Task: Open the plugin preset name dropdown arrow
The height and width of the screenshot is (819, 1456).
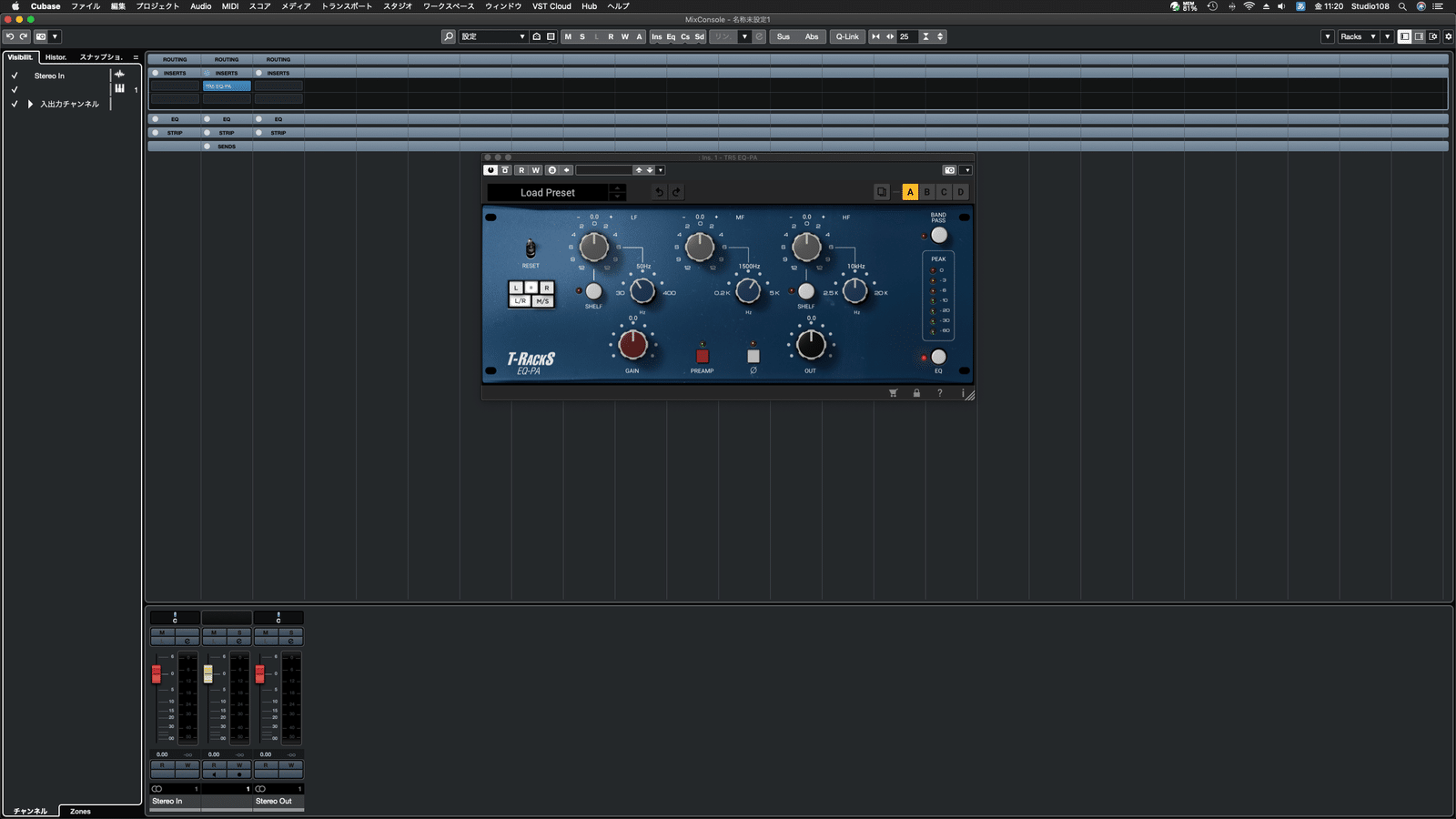Action: [x=661, y=170]
